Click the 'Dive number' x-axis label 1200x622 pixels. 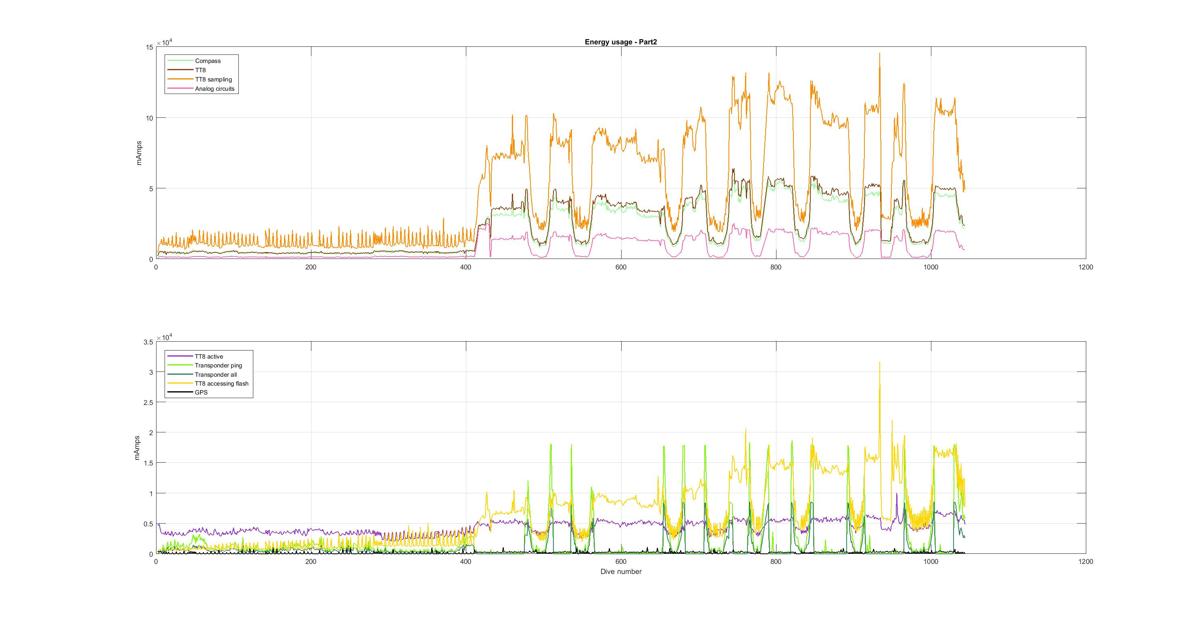pos(621,572)
